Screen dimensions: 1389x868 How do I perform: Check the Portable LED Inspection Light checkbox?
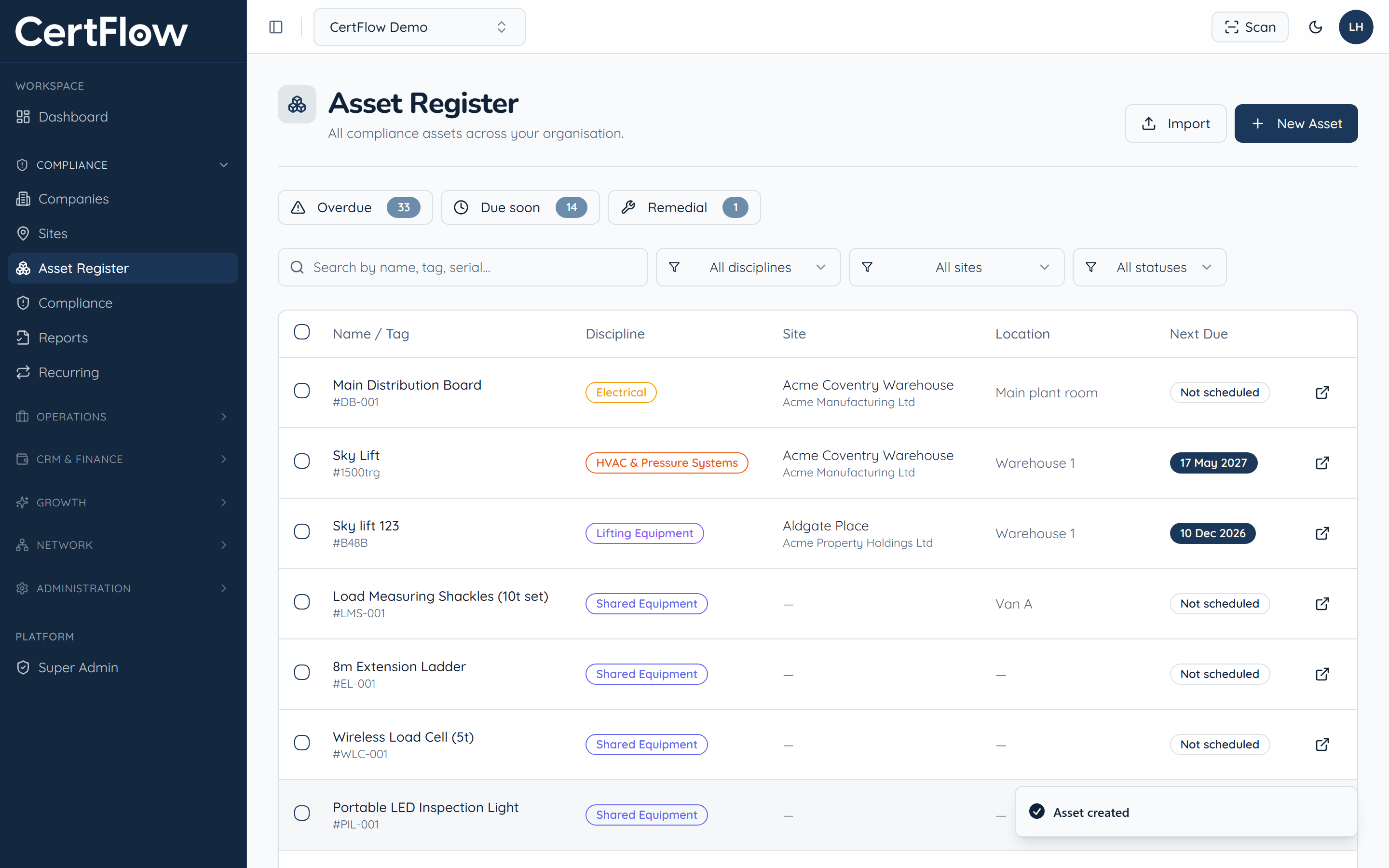click(x=302, y=813)
